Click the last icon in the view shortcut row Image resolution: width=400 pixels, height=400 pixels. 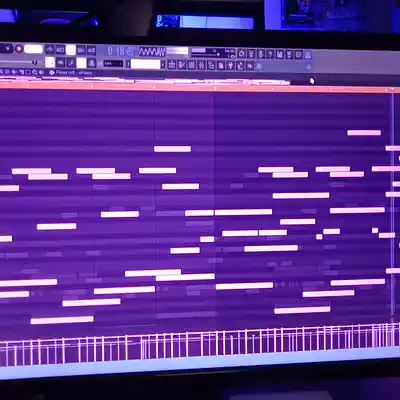[250, 65]
